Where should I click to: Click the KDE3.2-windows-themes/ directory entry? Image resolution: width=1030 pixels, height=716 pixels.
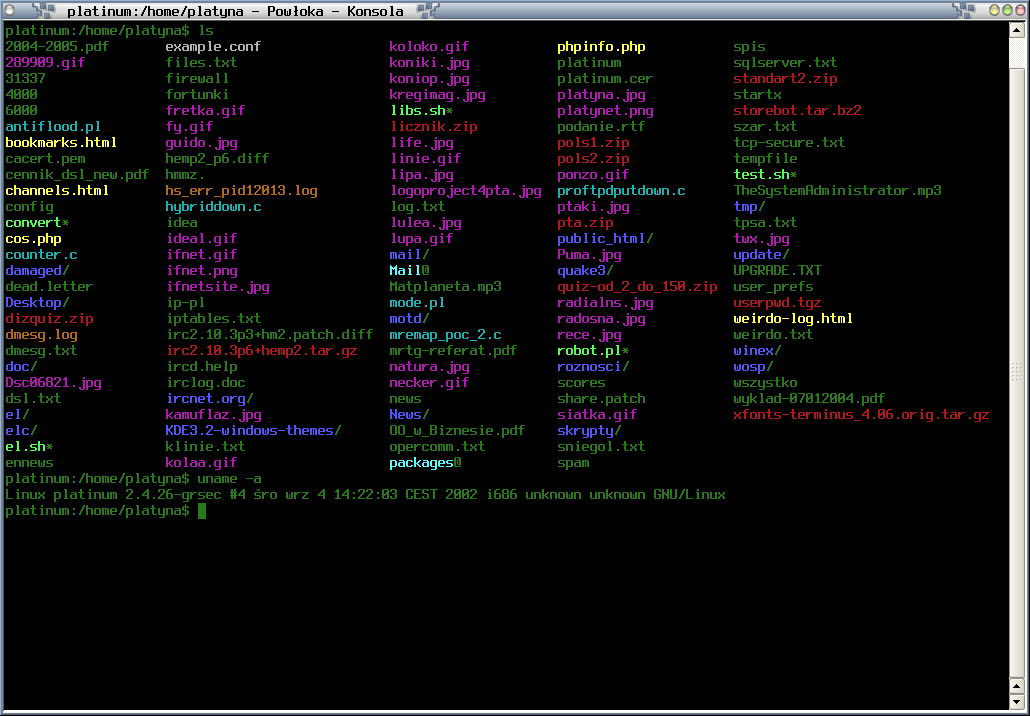pos(253,430)
